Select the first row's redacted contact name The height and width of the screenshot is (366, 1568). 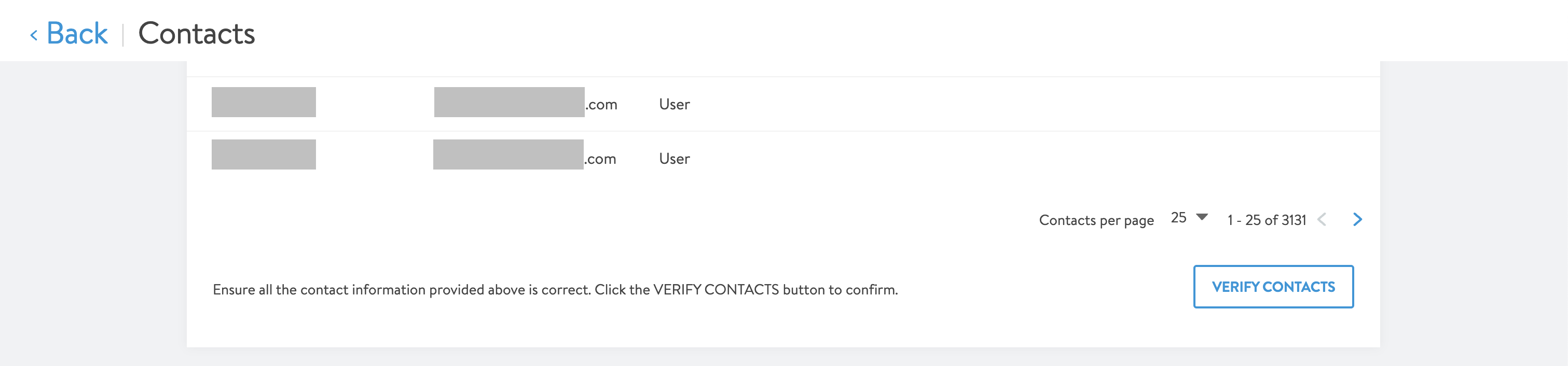click(264, 102)
